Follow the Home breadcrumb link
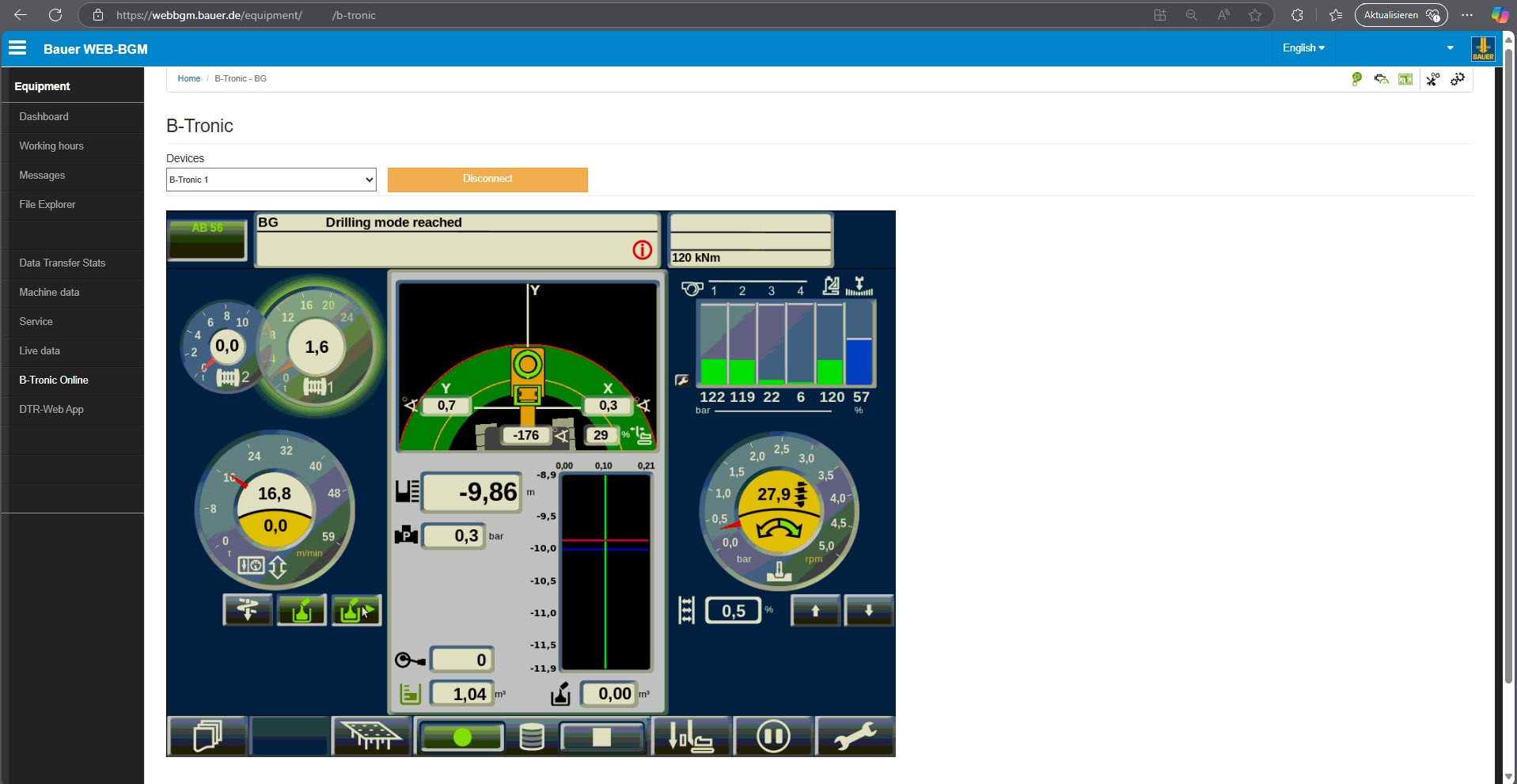This screenshot has width=1517, height=784. (189, 78)
